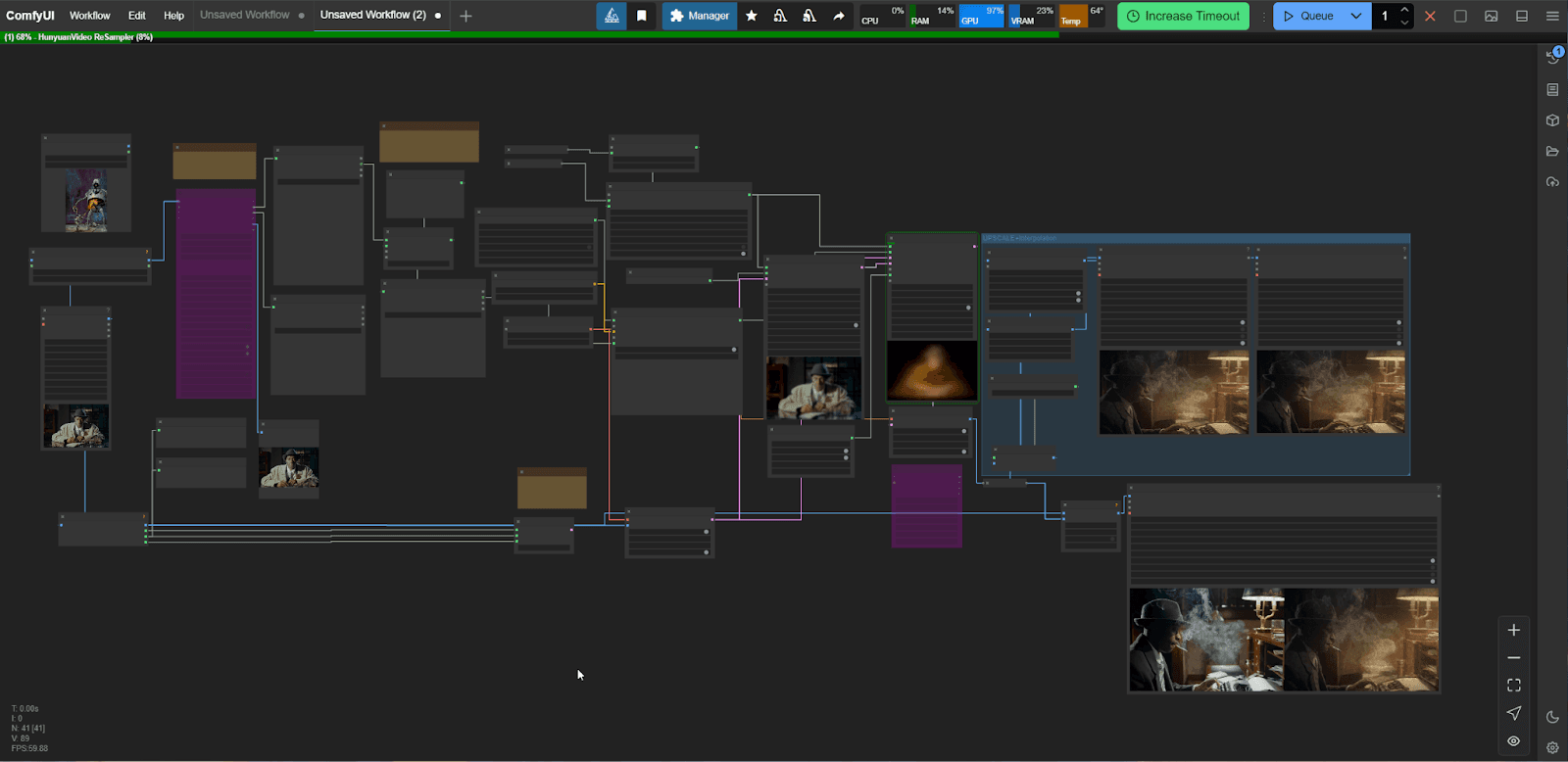Click the GPU usage bar
1568x762 pixels.
(x=982, y=16)
